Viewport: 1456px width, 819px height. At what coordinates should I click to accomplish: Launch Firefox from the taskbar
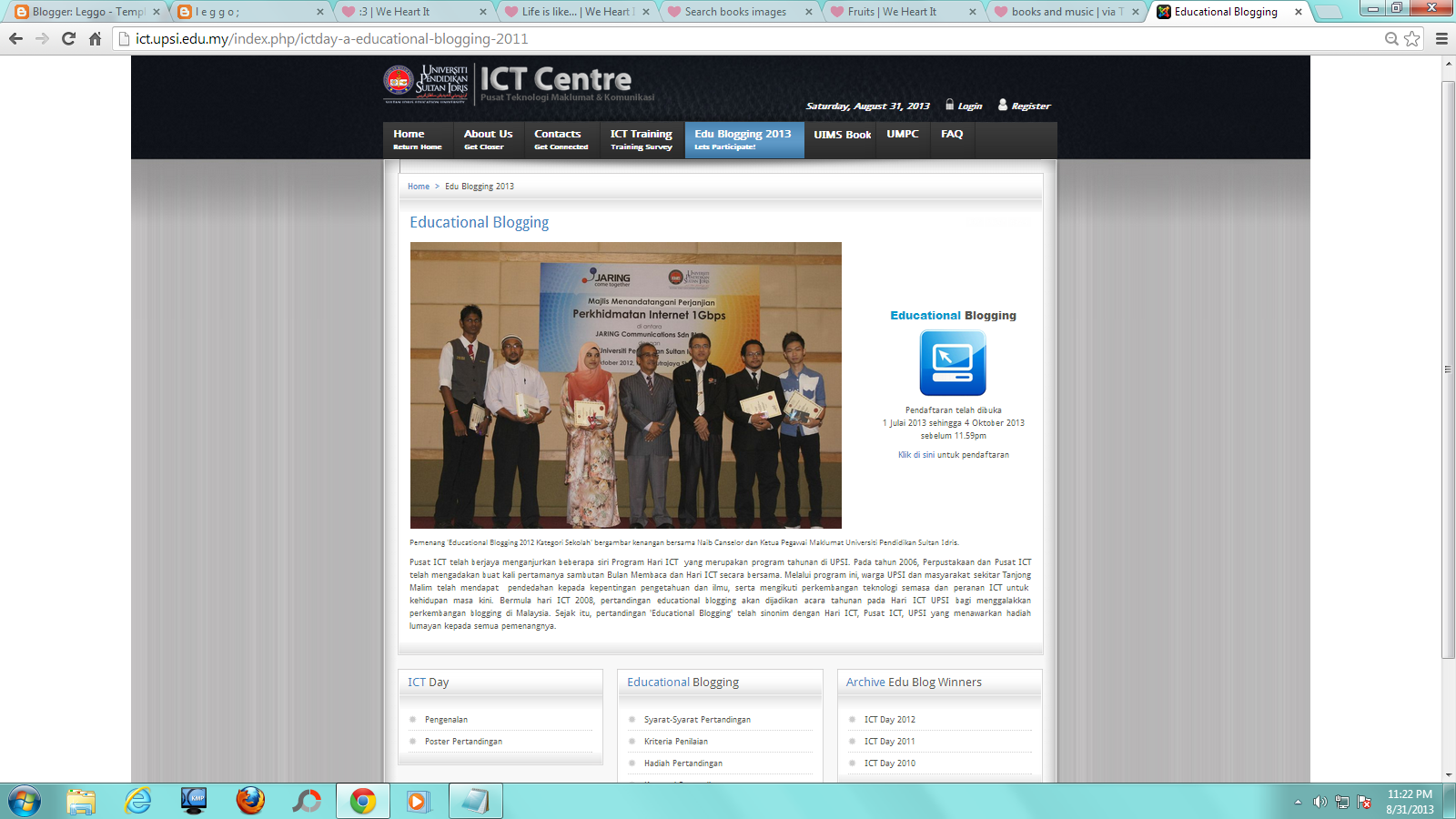click(x=250, y=801)
